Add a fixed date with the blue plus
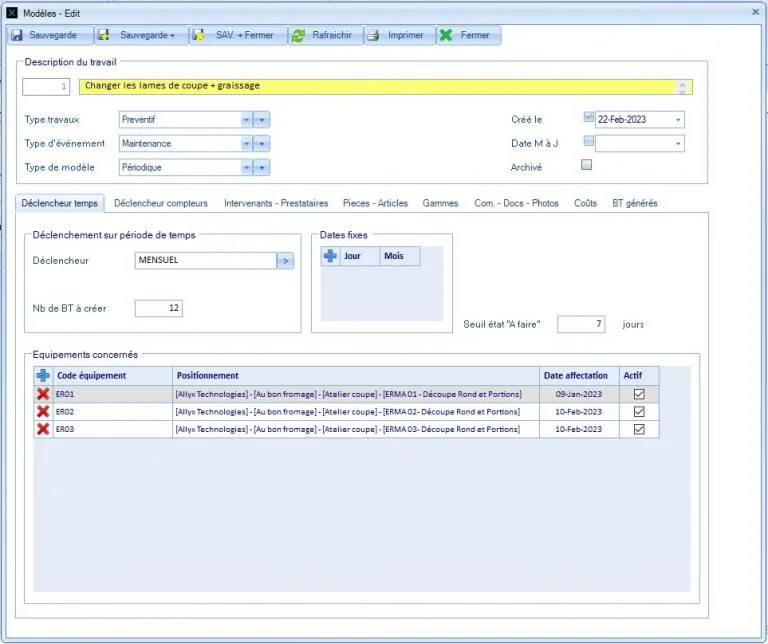Viewport: 768px width, 644px height. [x=330, y=256]
